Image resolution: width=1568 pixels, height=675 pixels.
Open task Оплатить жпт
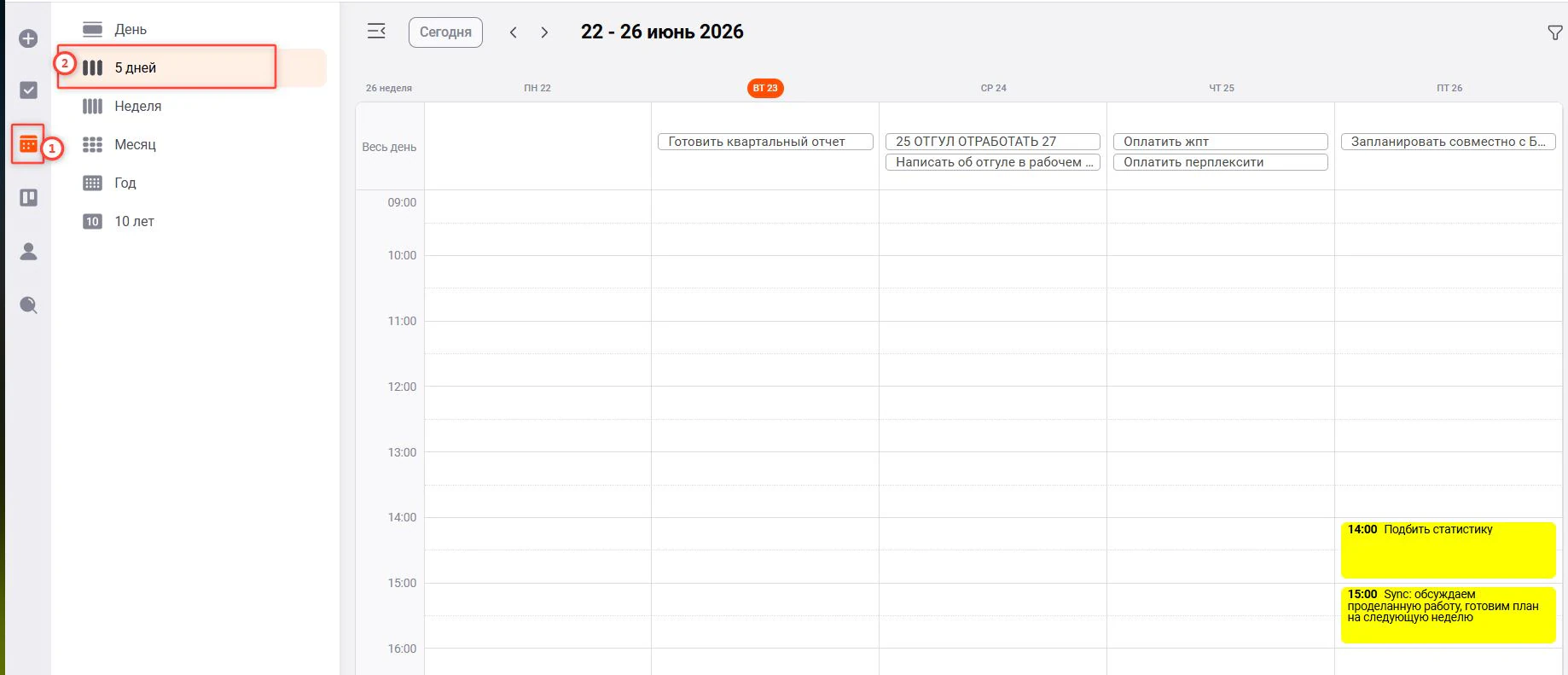click(x=1221, y=142)
